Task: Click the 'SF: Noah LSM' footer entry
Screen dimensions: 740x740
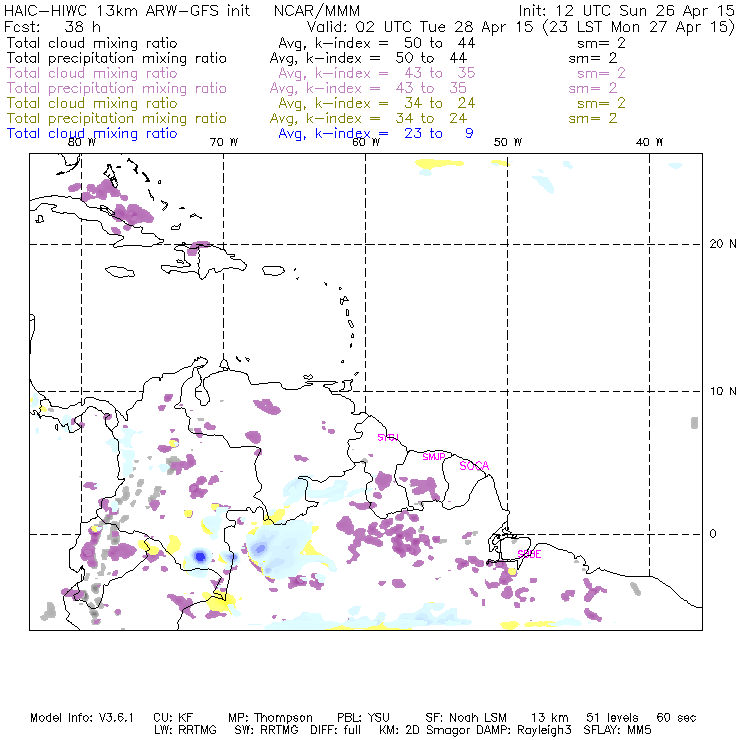Action: (466, 718)
